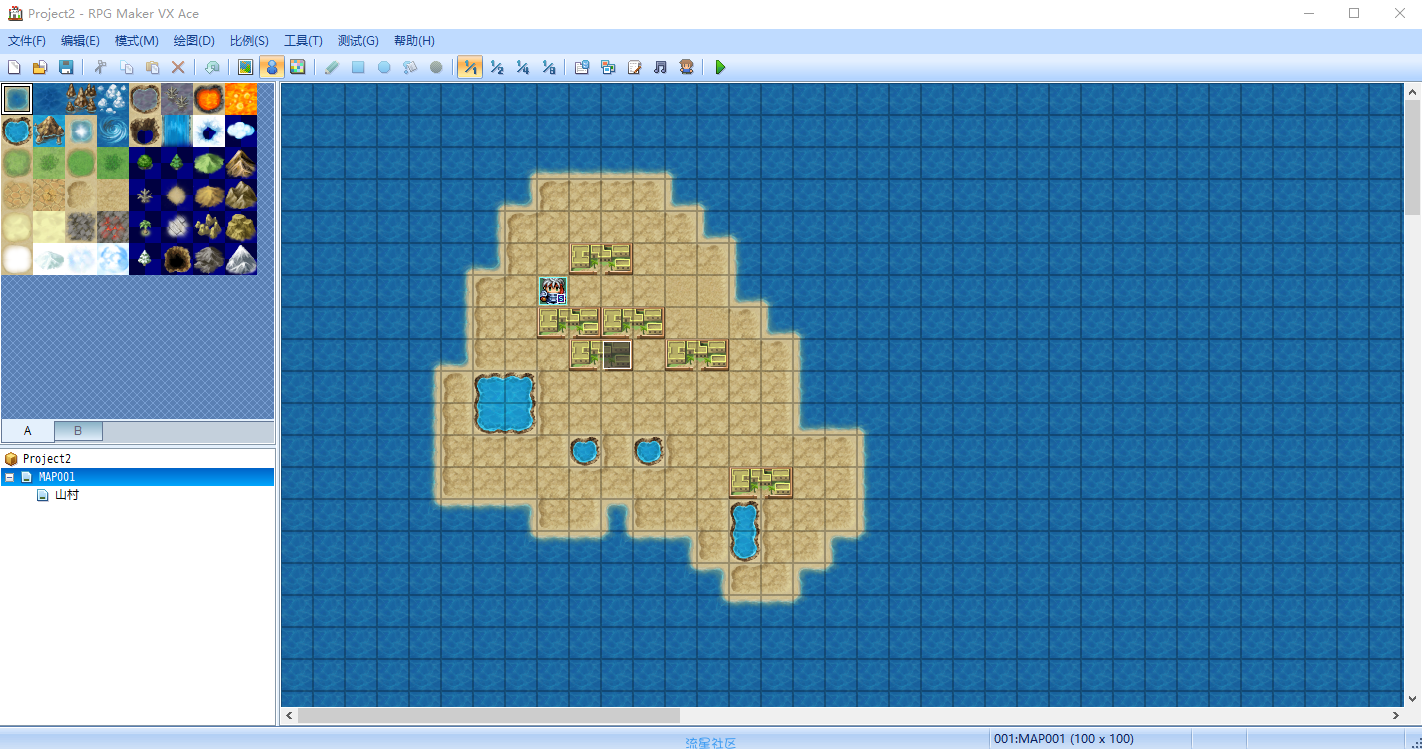The height and width of the screenshot is (749, 1422).
Task: Open the Resource Manager icon
Action: tap(608, 67)
